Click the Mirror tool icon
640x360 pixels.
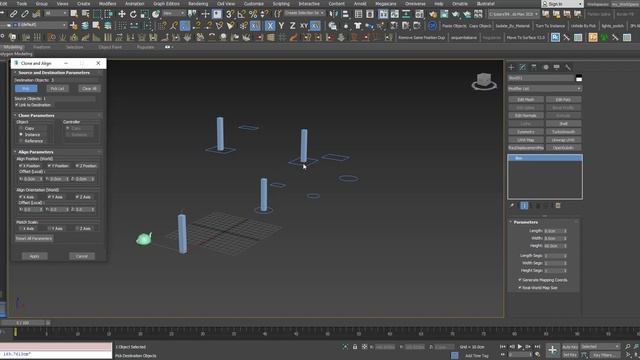tap(334, 14)
